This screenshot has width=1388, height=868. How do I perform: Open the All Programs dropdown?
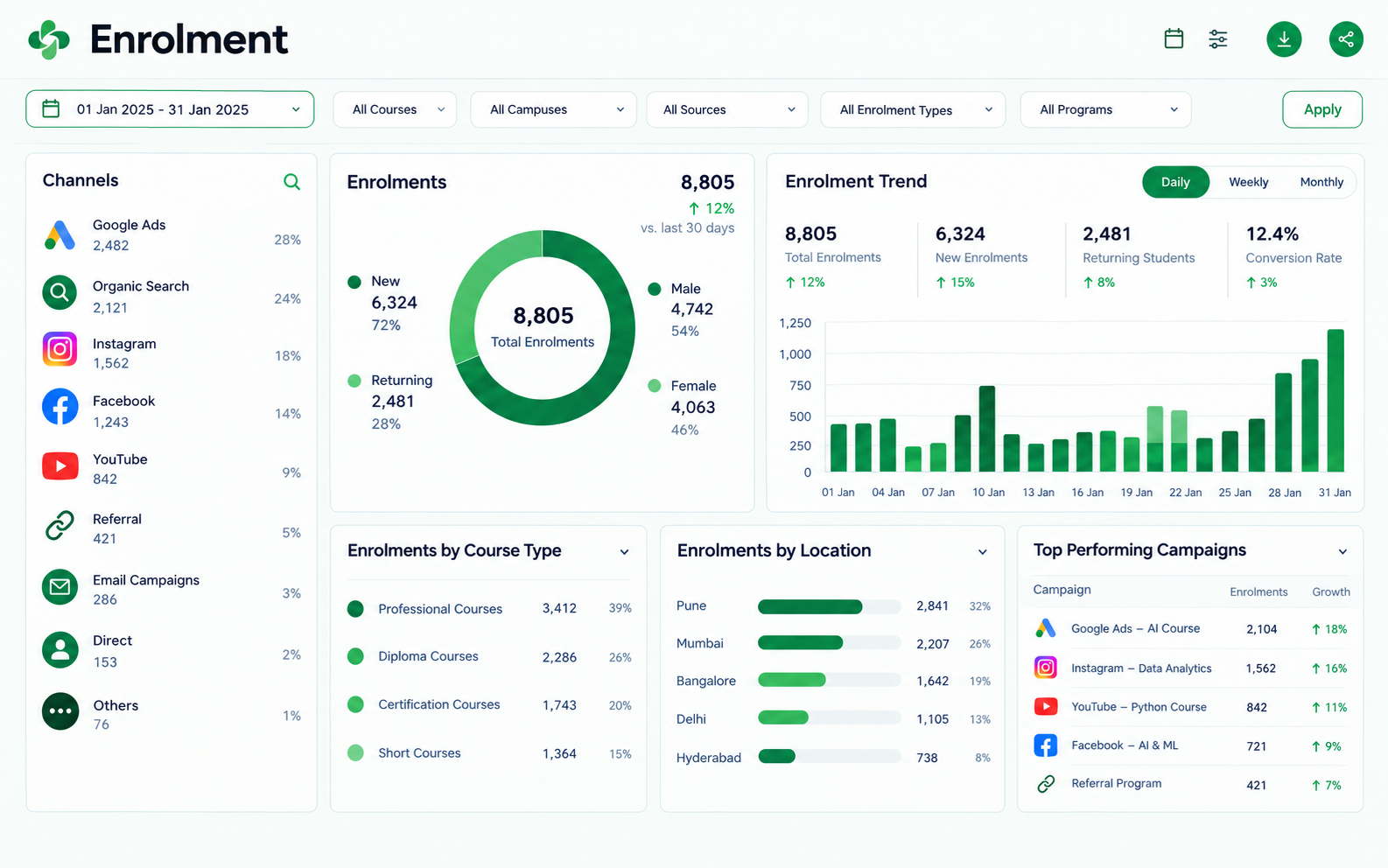tap(1105, 109)
